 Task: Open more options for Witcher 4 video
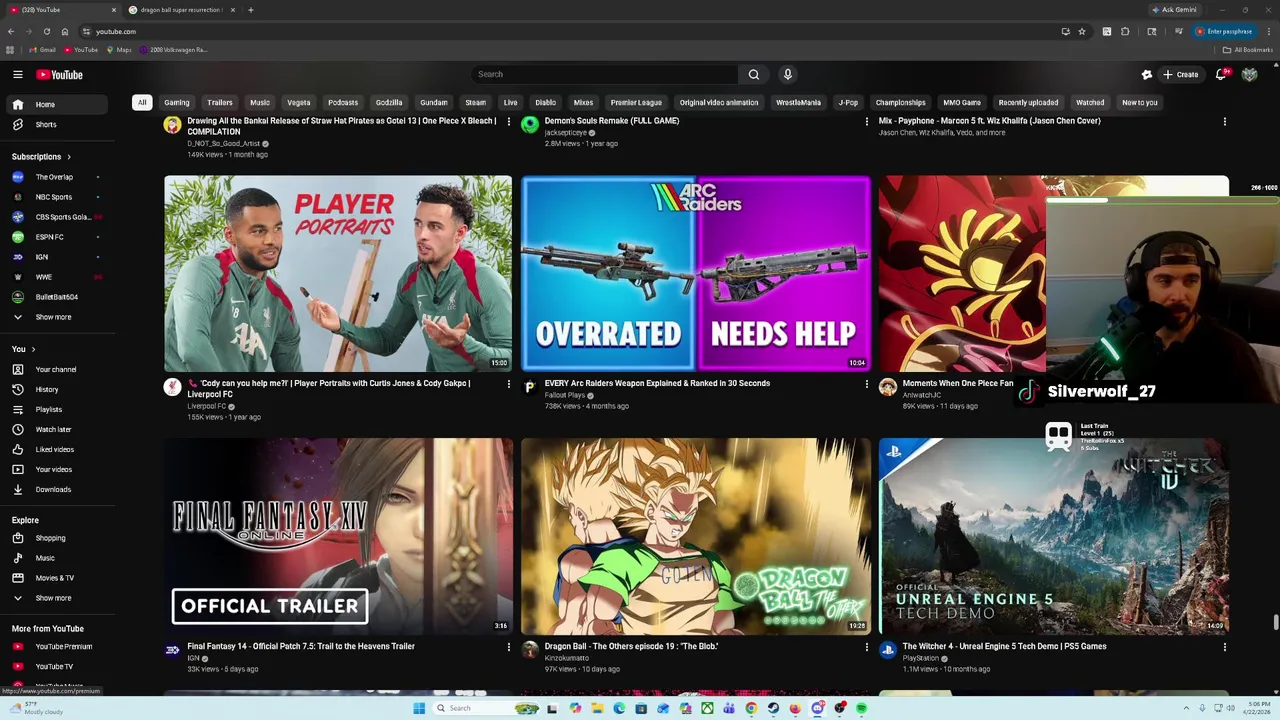pos(1225,647)
